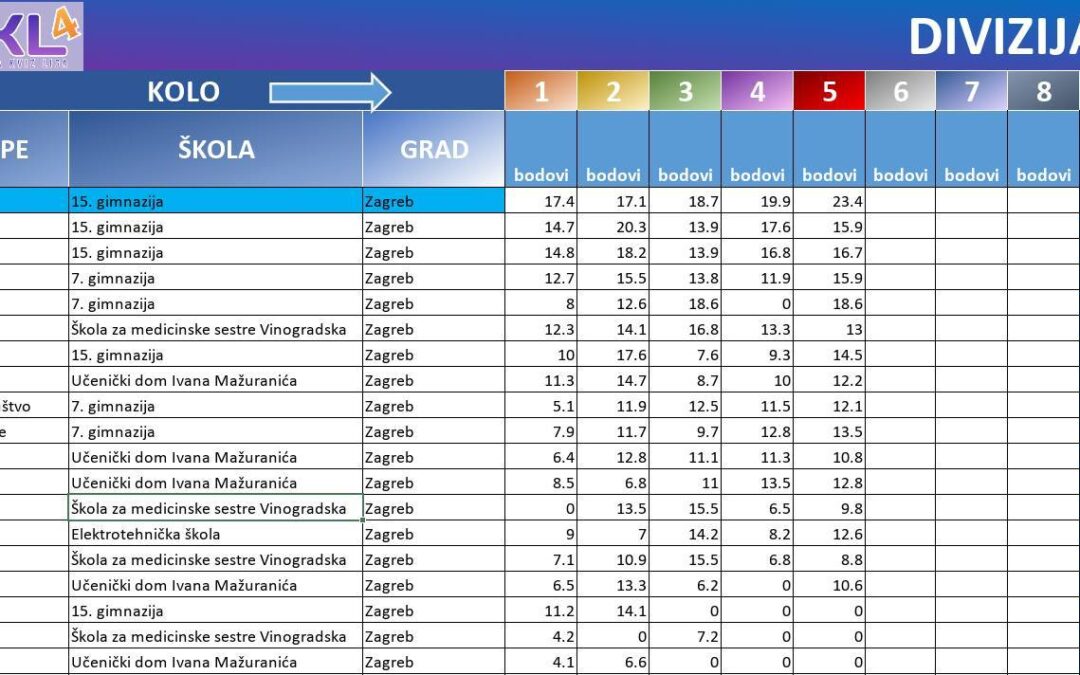1080x675 pixels.
Task: Click the blue arrow next to KOLO
Action: pyautogui.click(x=330, y=91)
